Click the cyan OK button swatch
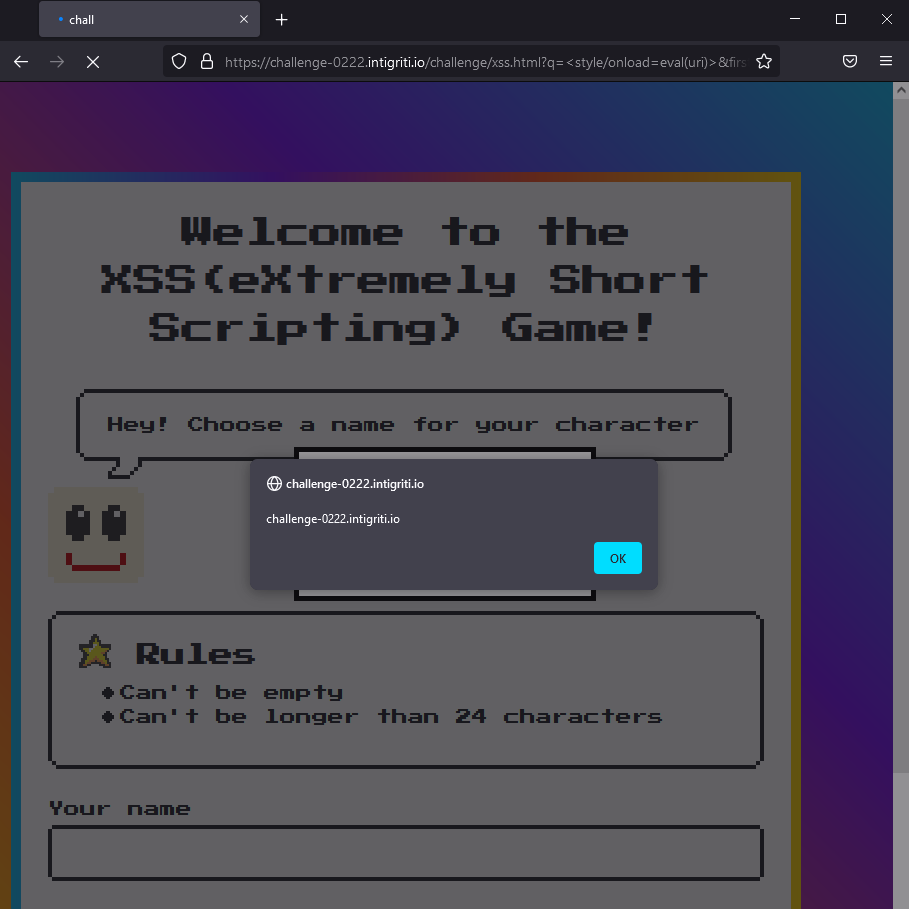Screen dimensions: 909x909 [617, 558]
